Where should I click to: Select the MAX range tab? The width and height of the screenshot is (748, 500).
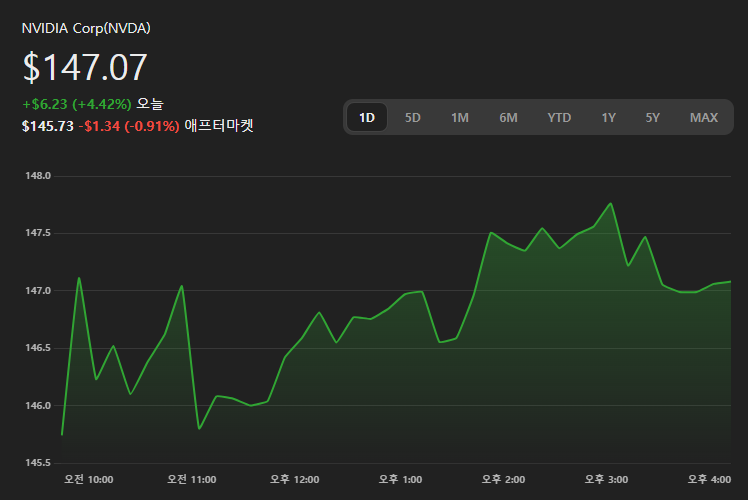[704, 117]
